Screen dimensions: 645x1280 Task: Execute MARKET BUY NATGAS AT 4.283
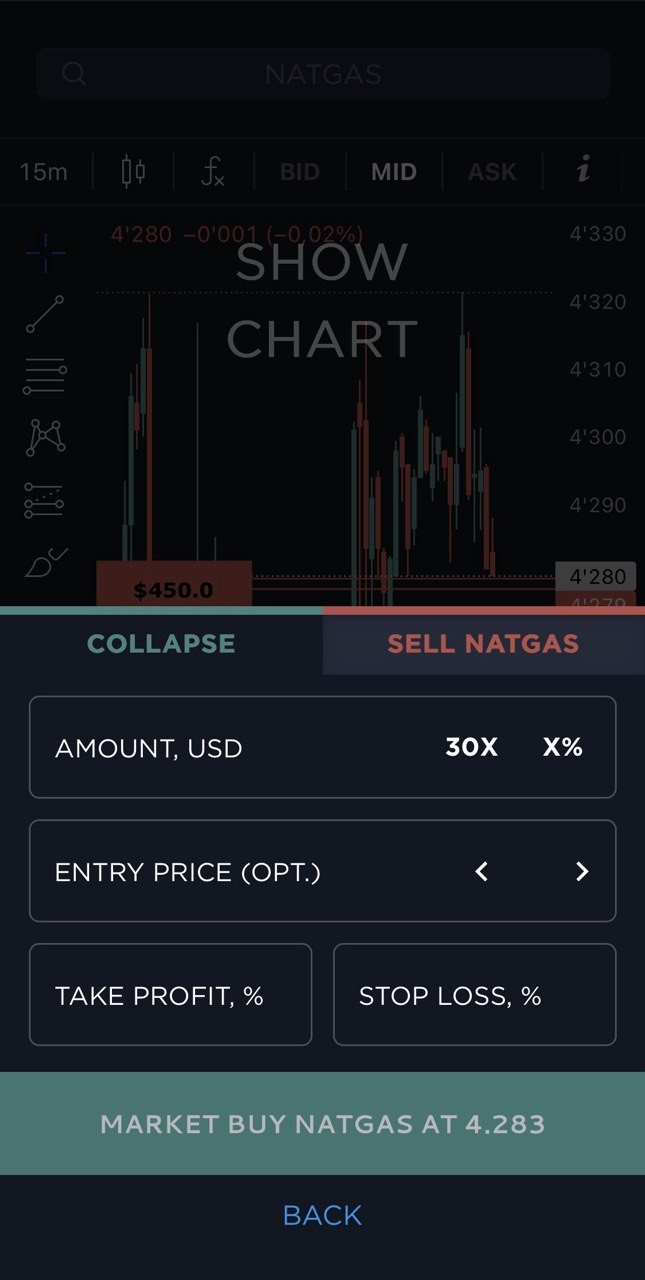pos(322,1123)
